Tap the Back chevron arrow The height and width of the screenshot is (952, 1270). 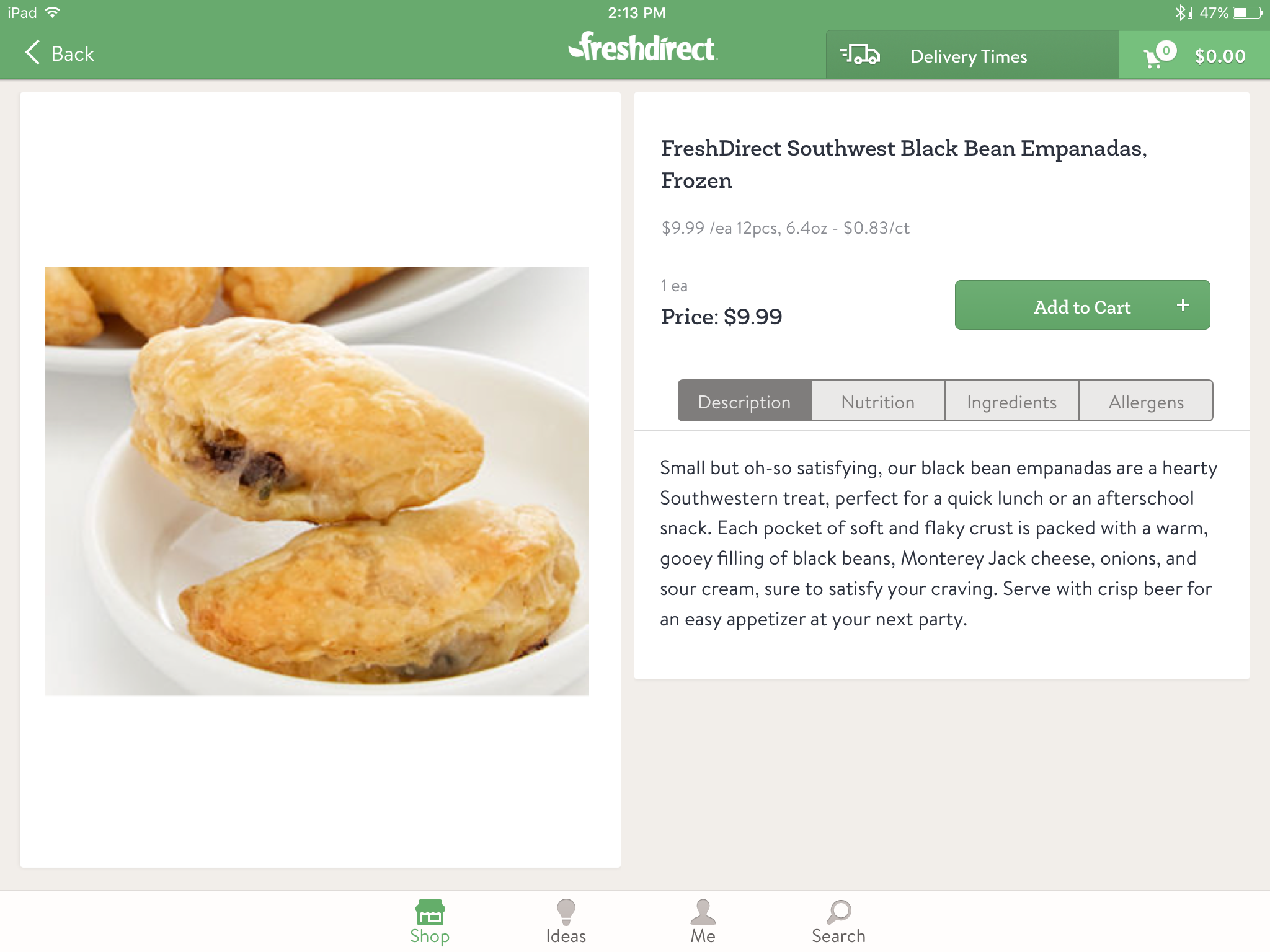(x=33, y=53)
